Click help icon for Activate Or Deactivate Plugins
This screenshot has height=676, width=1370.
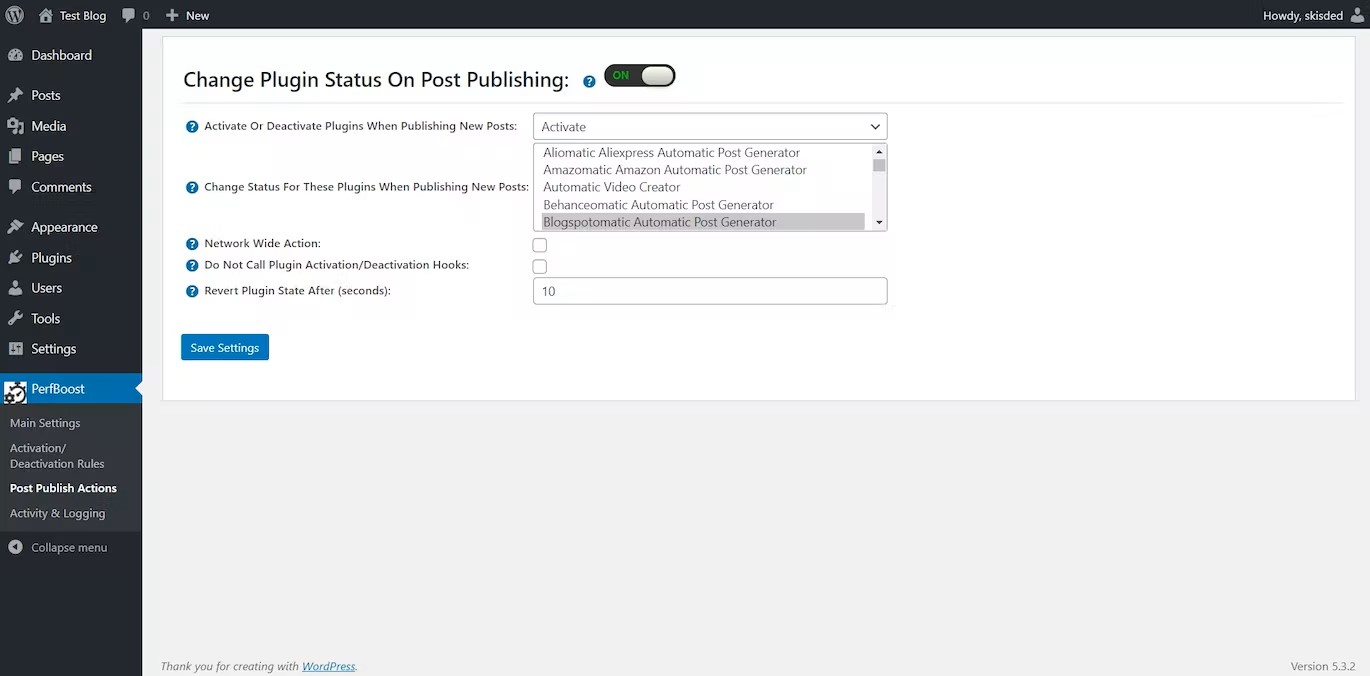[x=192, y=127]
